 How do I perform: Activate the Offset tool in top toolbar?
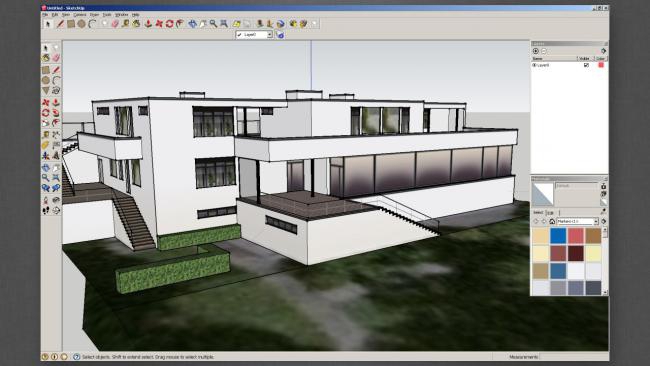[x=179, y=24]
